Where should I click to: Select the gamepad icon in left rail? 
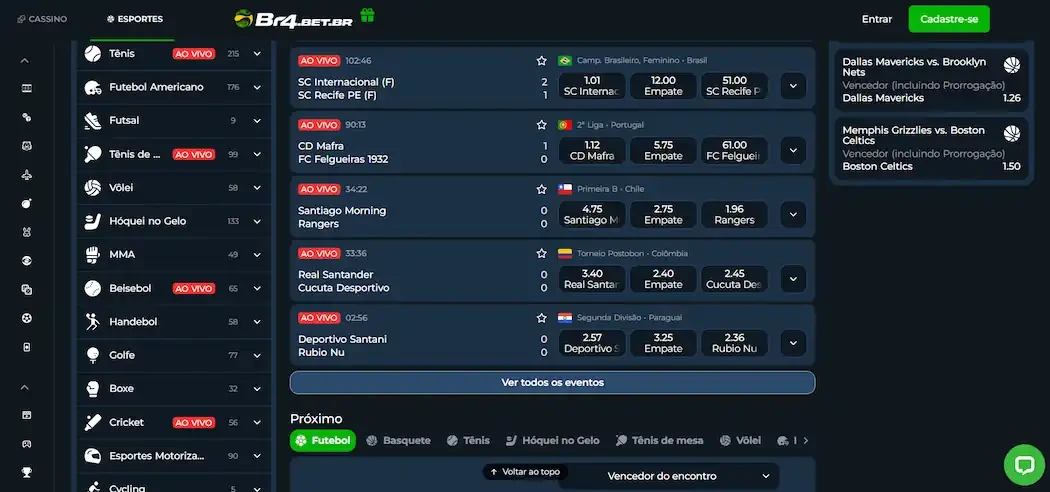click(27, 444)
